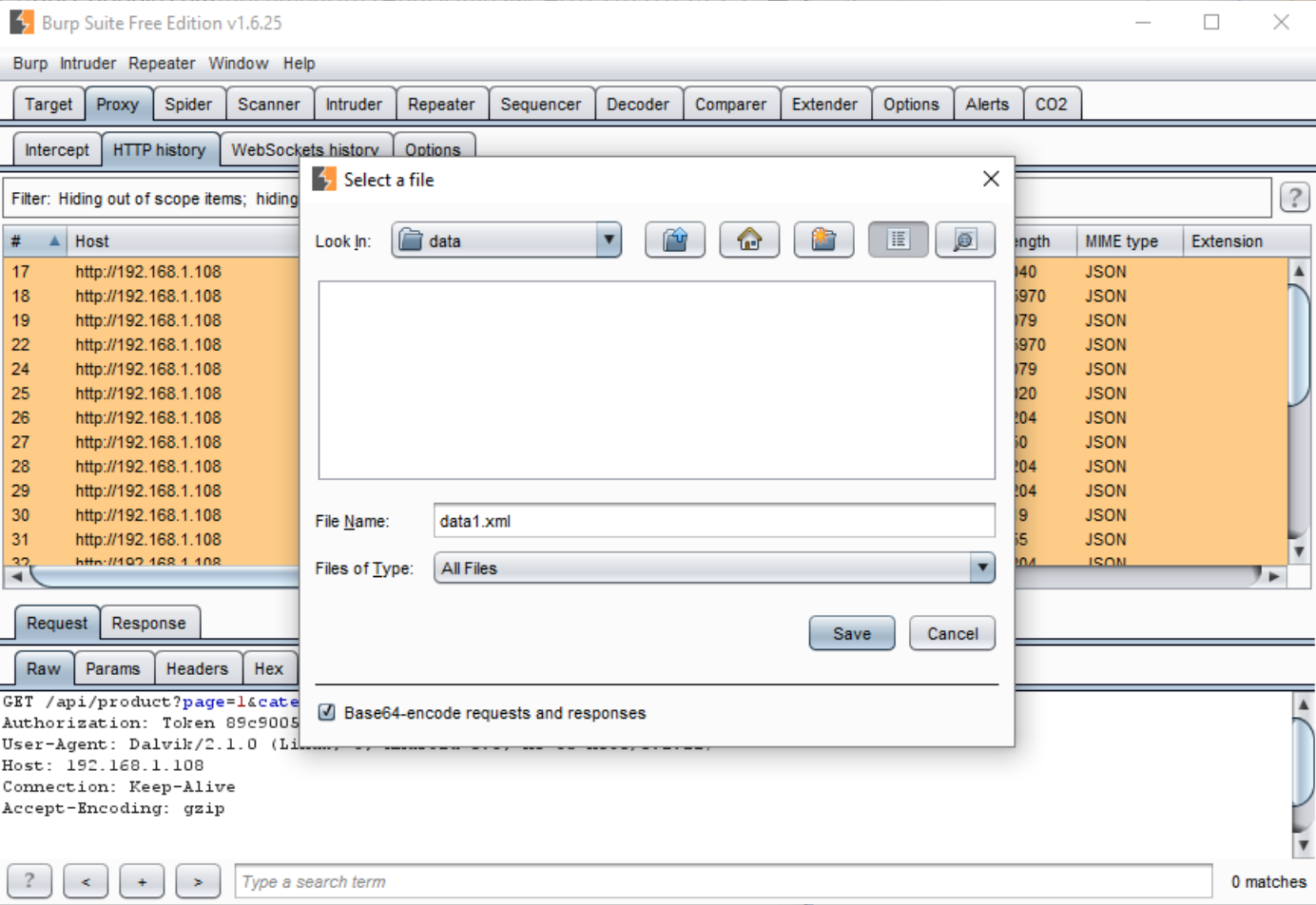
Task: Go up one folder level icon
Action: click(675, 240)
